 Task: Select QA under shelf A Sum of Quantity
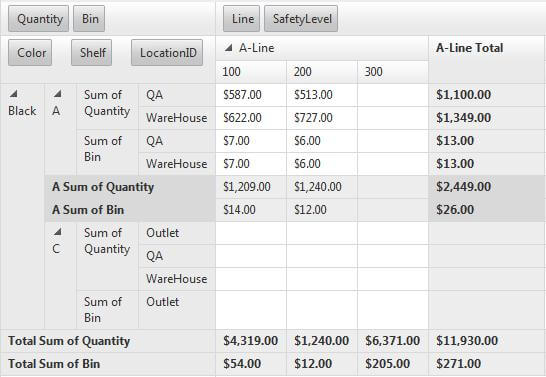coord(177,95)
